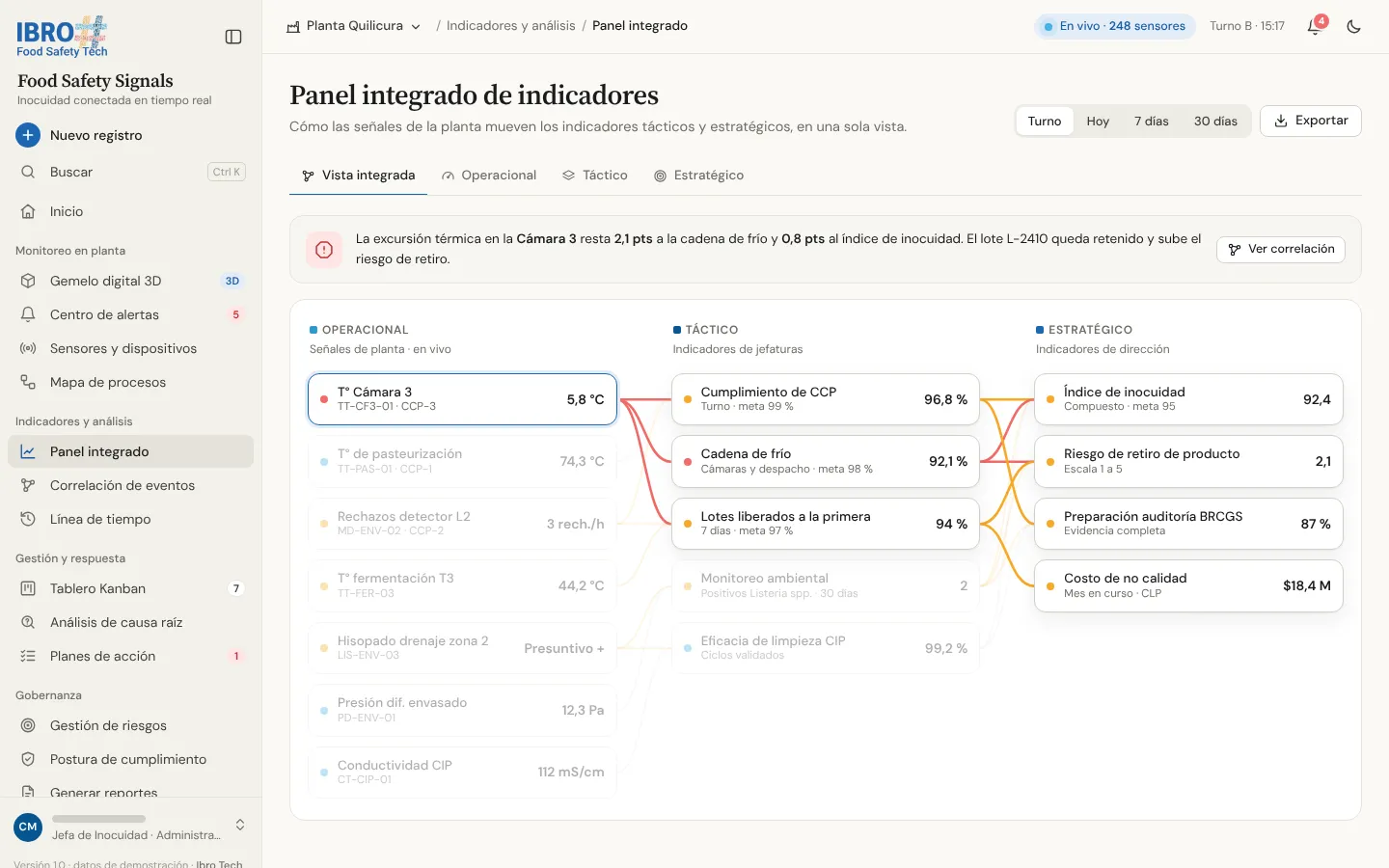The width and height of the screenshot is (1389, 868).
Task: Select the Hoy time range
Action: [x=1098, y=121]
